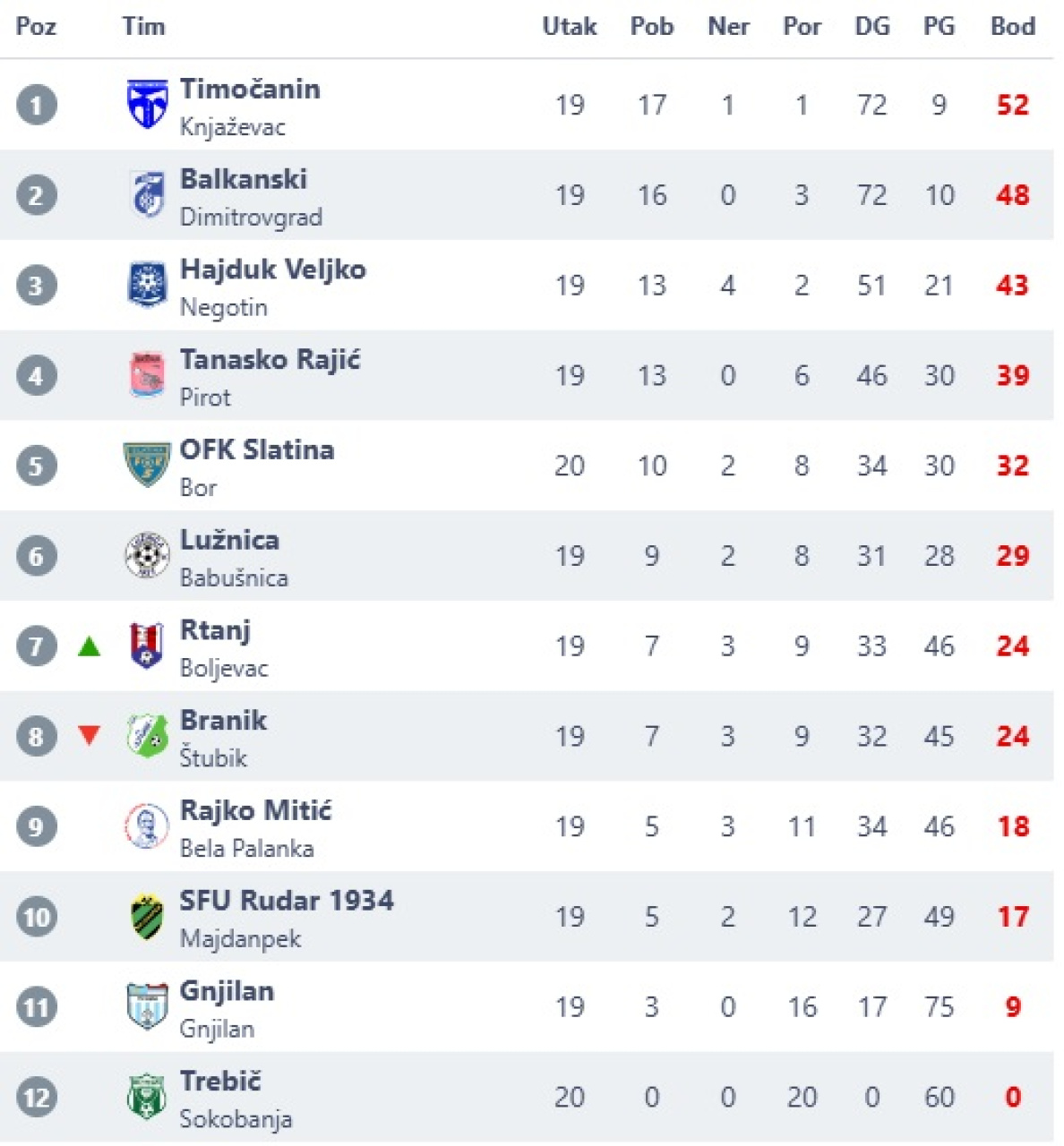Click the Rajko Mitić club crest

click(147, 825)
